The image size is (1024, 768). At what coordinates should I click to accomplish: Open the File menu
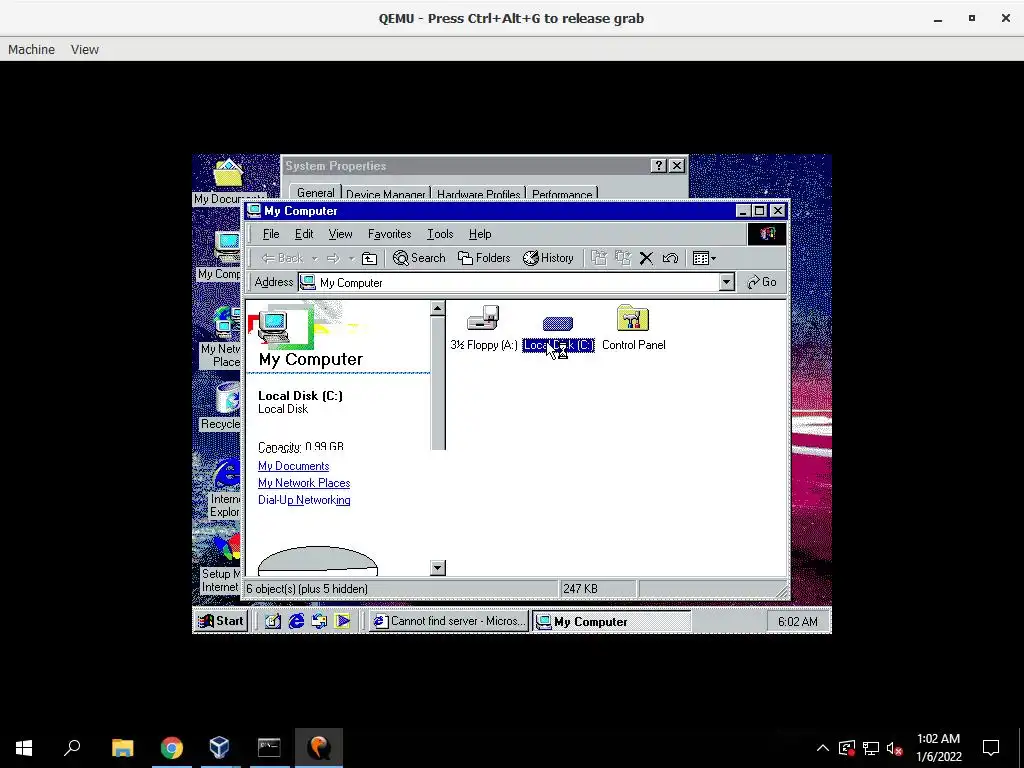tap(271, 234)
